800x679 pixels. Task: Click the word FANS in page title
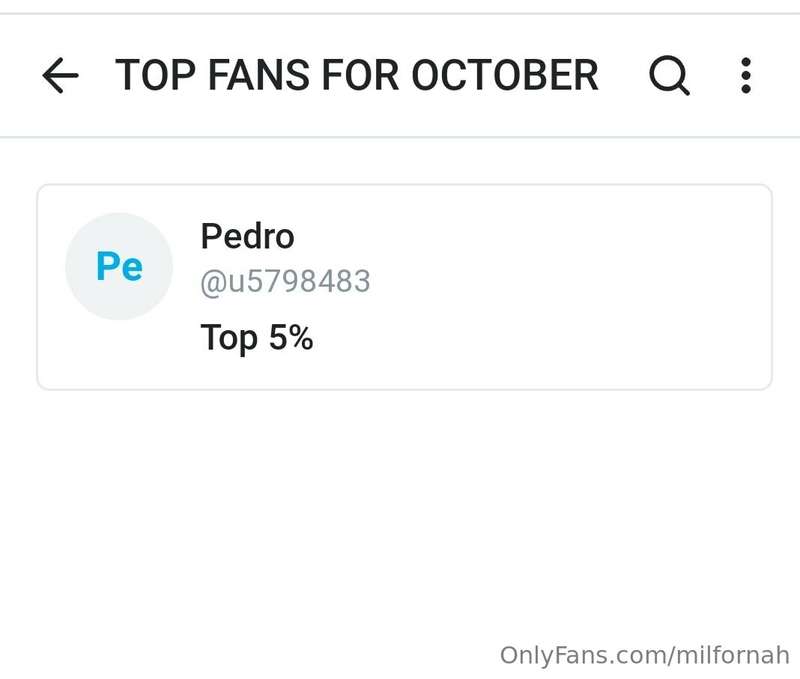[259, 75]
